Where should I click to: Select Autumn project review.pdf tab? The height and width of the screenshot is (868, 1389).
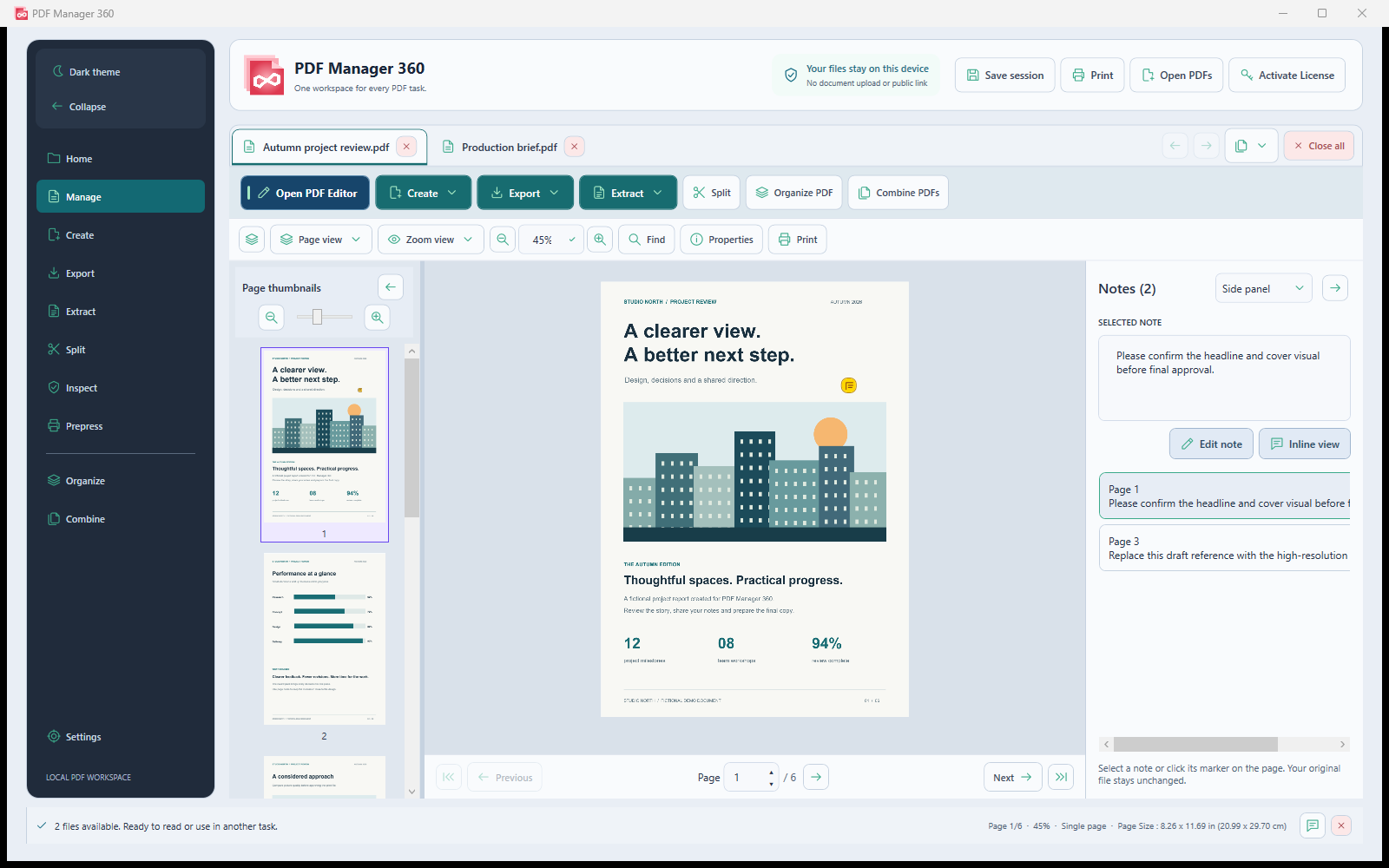point(326,148)
